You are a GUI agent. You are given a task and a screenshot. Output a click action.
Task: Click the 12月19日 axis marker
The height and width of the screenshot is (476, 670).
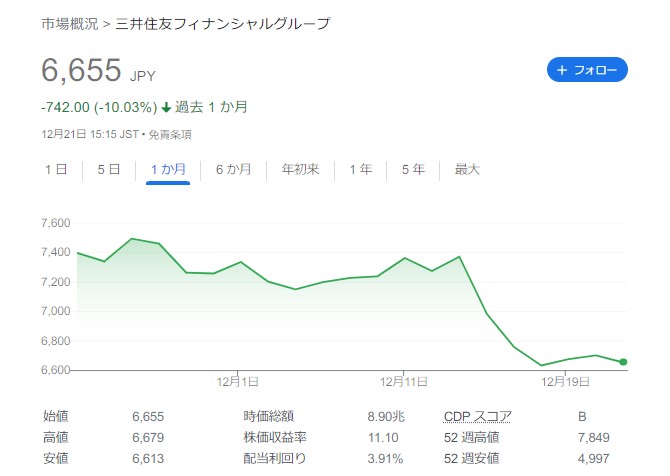(565, 381)
